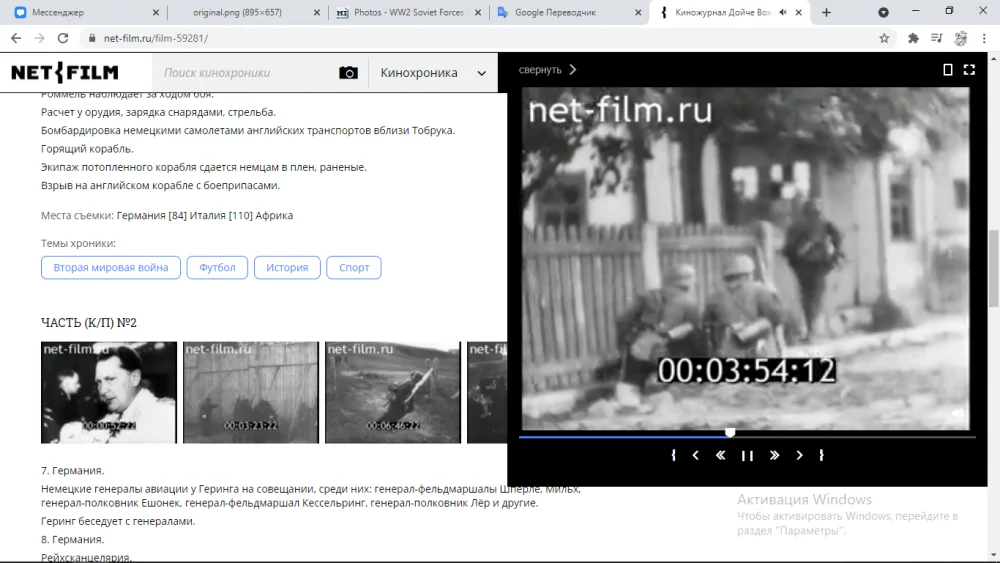Screen dimensions: 1000x563
Task: Select the Киножурнал Дойче tab
Action: pos(717,12)
